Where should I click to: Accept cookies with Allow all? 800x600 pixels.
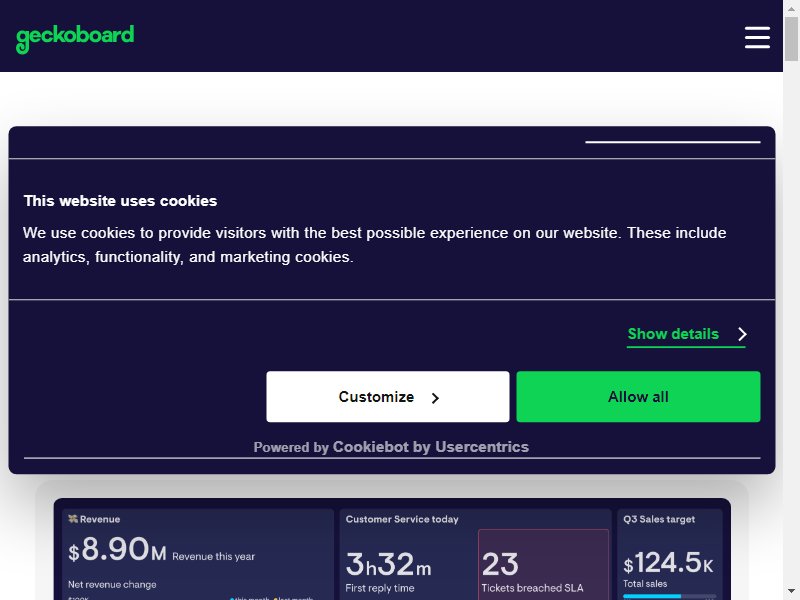coord(638,396)
